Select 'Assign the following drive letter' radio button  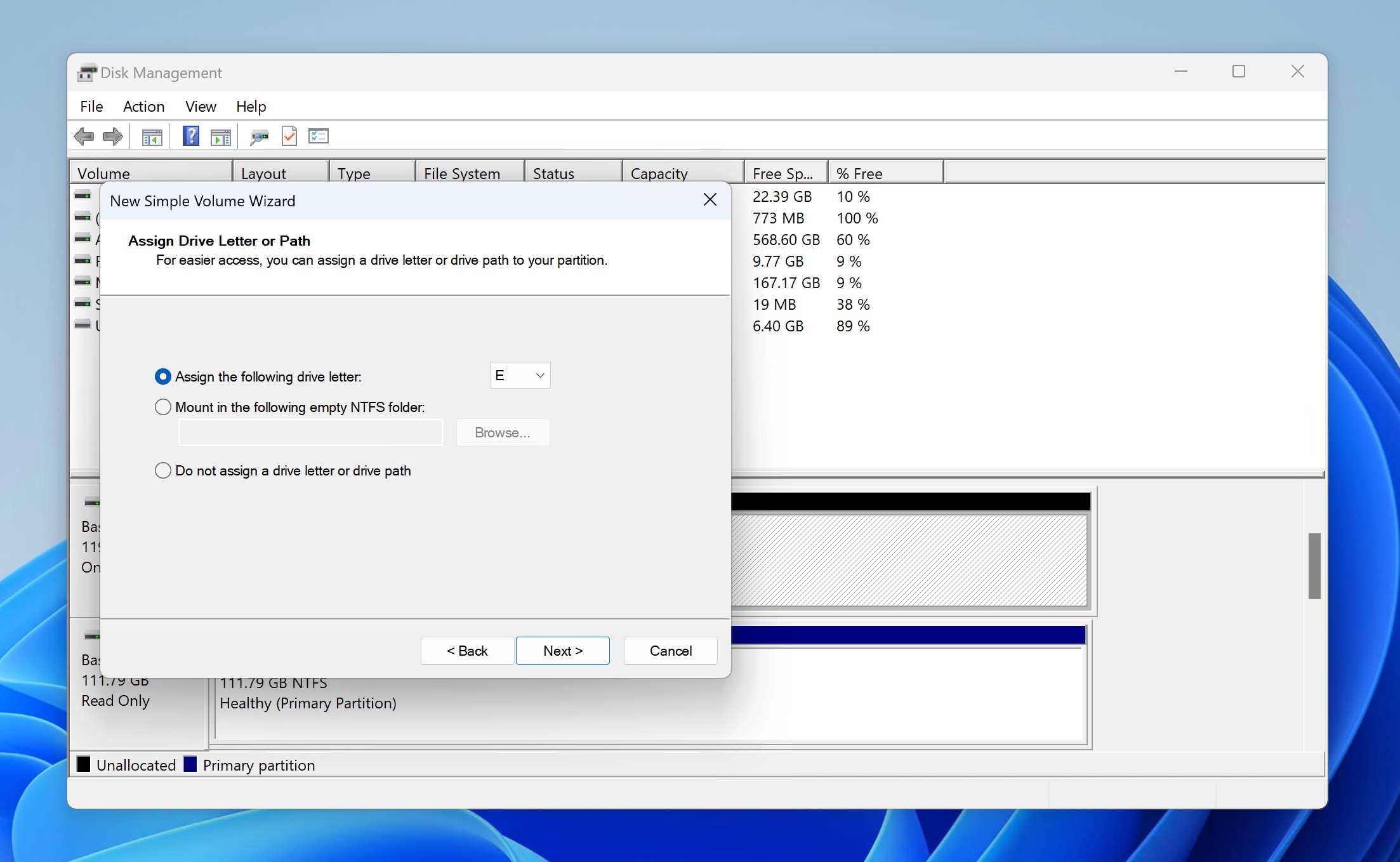point(162,377)
